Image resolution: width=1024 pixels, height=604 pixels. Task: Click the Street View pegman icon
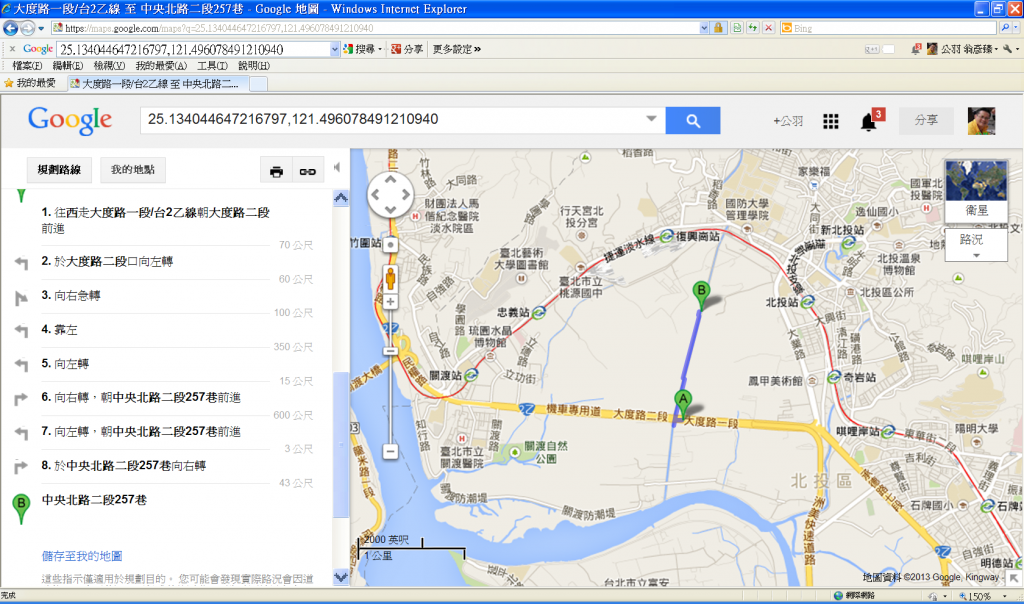coord(391,278)
